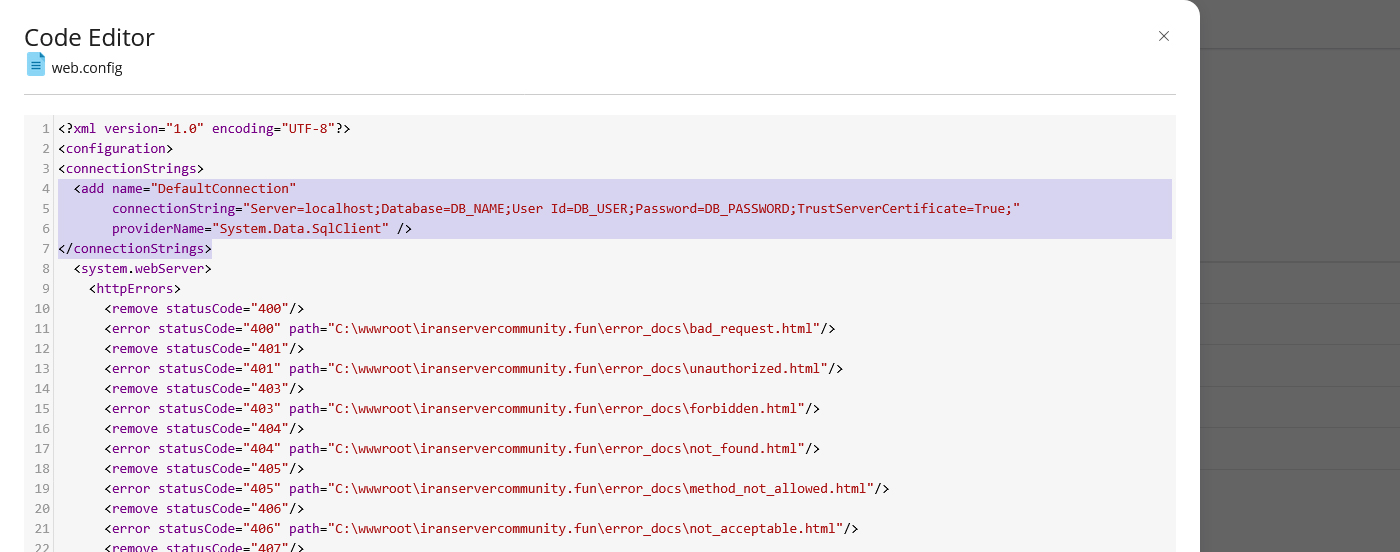Click the system.webServer opening tag
Image resolution: width=1400 pixels, height=552 pixels.
142,269
